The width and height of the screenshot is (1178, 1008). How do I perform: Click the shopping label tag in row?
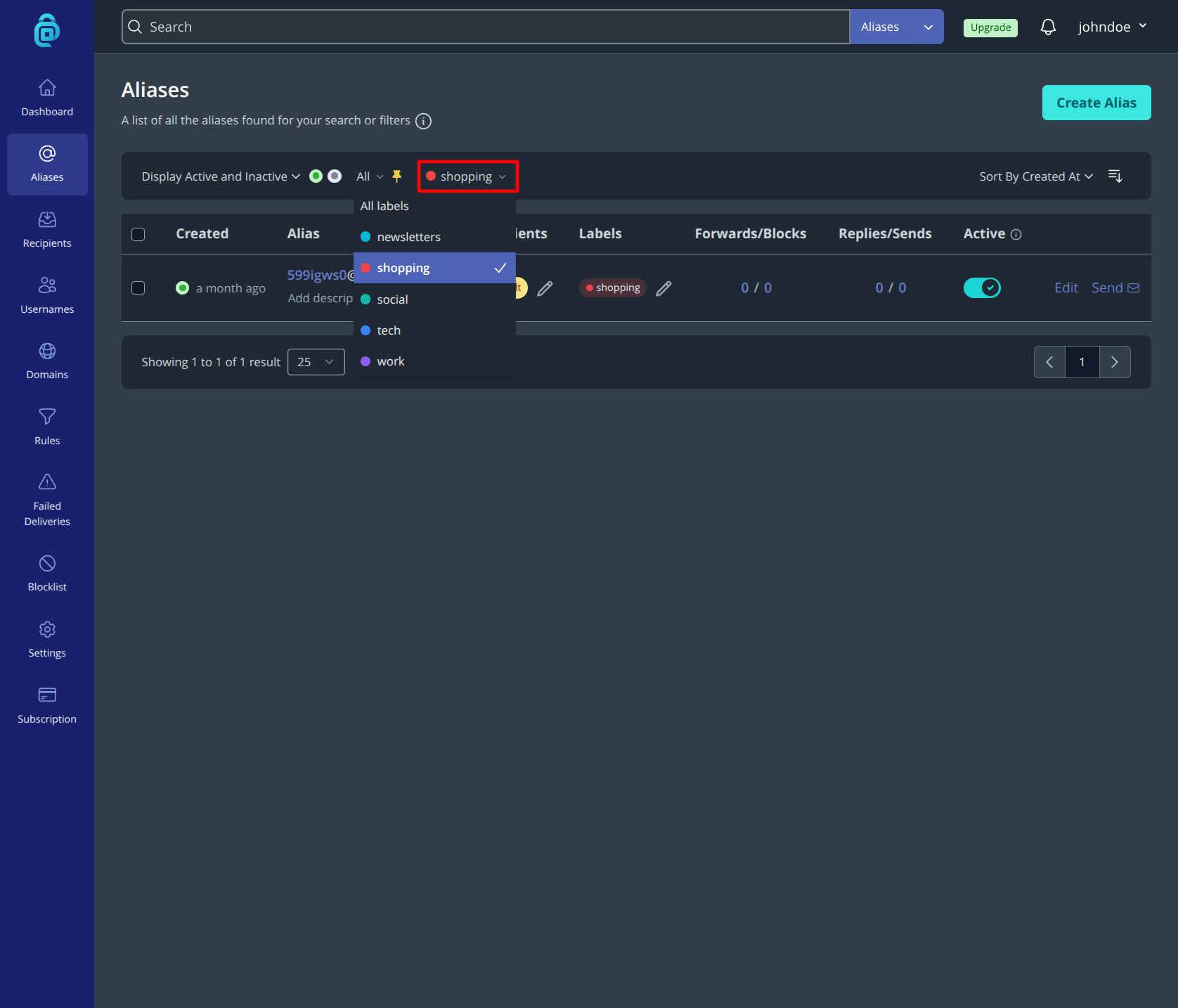pyautogui.click(x=613, y=287)
